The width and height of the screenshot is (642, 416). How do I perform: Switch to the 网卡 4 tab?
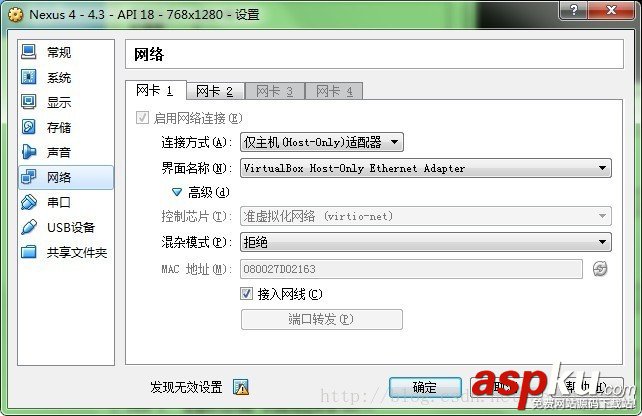click(334, 91)
